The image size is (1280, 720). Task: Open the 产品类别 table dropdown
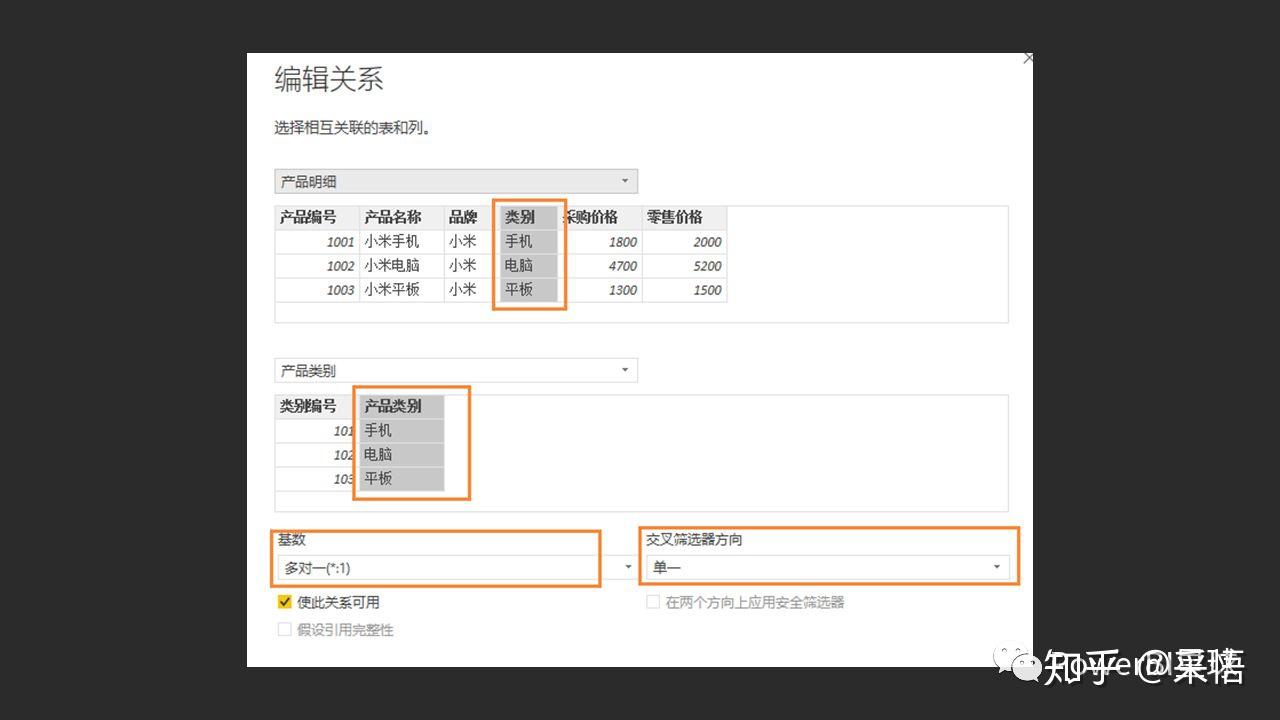pos(456,370)
